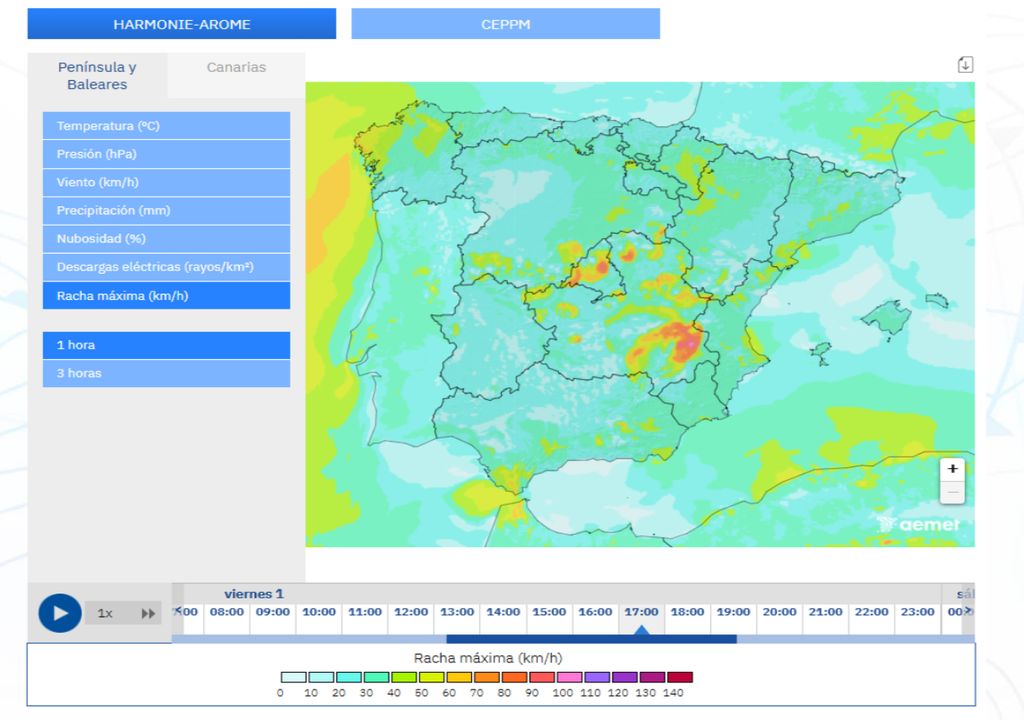Click the 60 km/h yellow-orange swatch
The height and width of the screenshot is (720, 1024).
(x=459, y=677)
